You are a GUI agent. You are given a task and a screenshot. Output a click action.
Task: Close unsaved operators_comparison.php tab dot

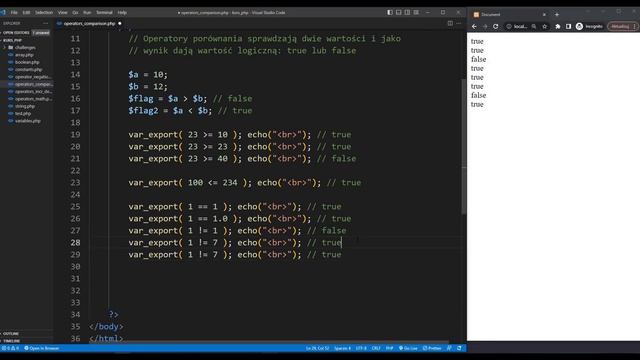tap(120, 23)
